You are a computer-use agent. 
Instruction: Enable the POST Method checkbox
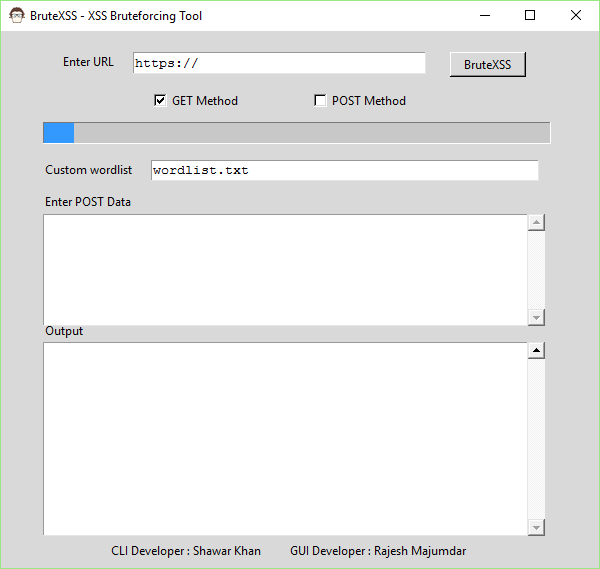pyautogui.click(x=320, y=101)
